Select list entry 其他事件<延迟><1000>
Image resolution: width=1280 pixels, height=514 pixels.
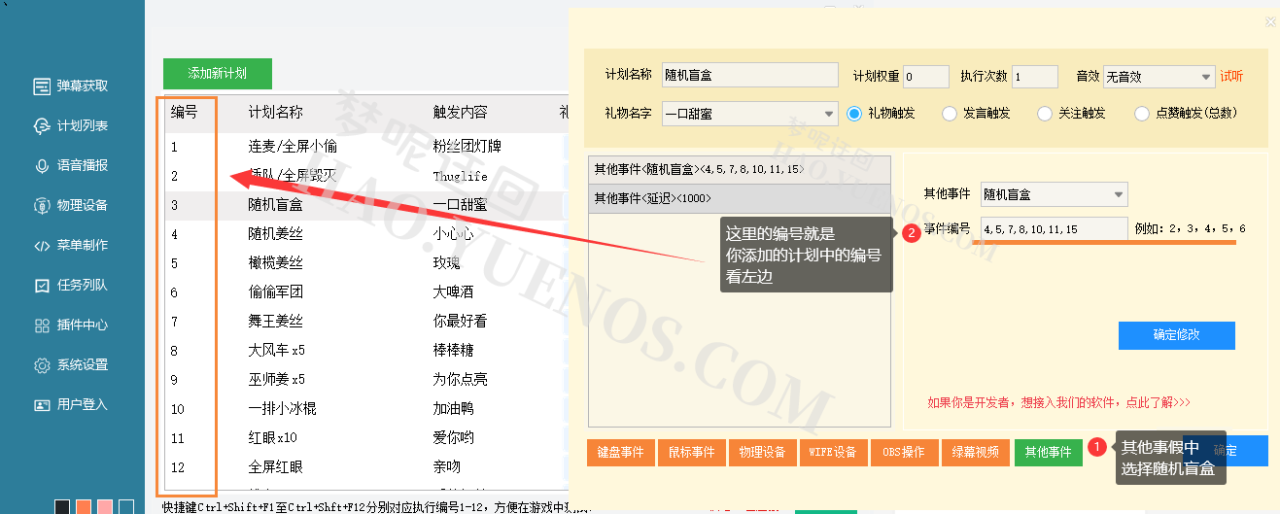(739, 198)
